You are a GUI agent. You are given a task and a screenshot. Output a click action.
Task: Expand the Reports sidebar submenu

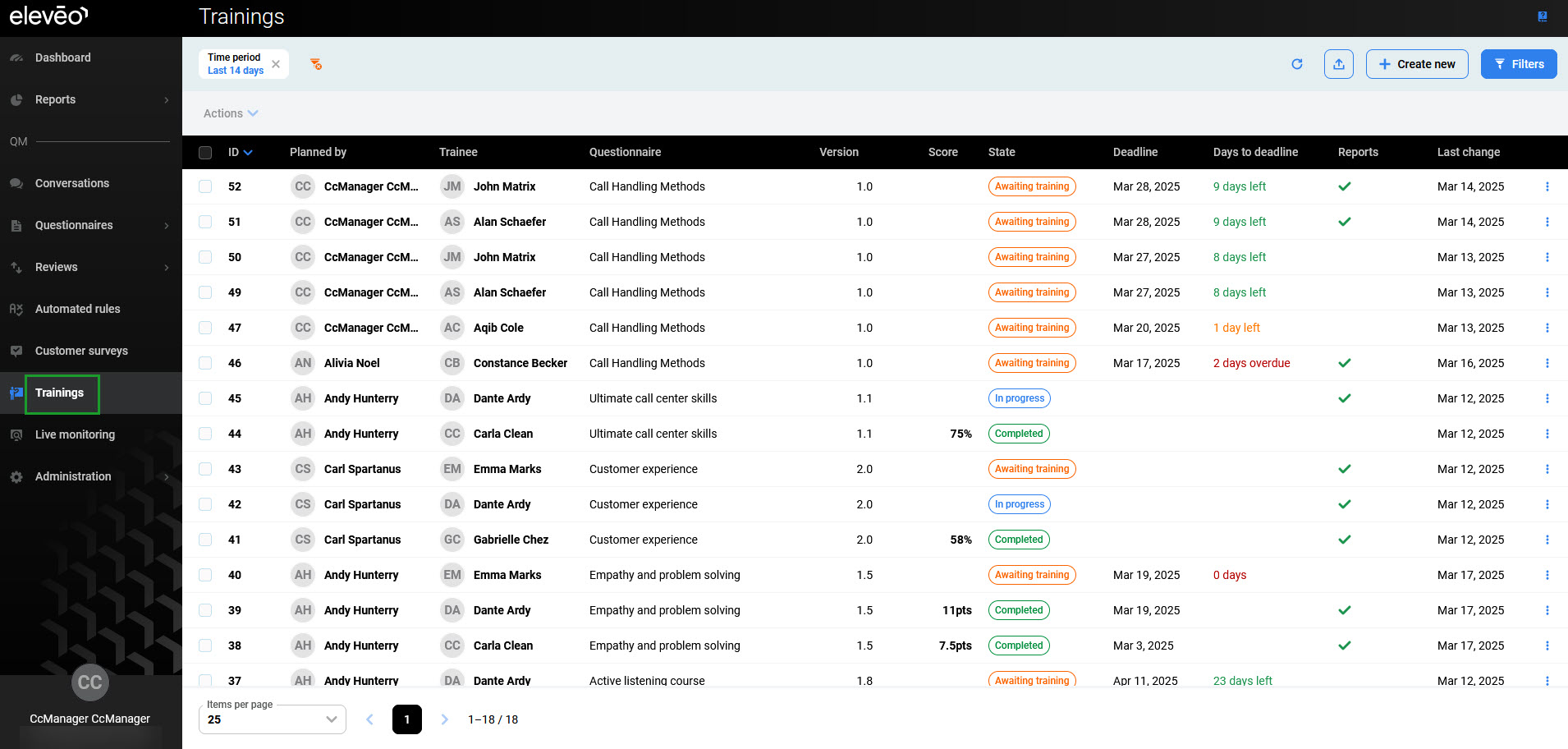coord(90,99)
